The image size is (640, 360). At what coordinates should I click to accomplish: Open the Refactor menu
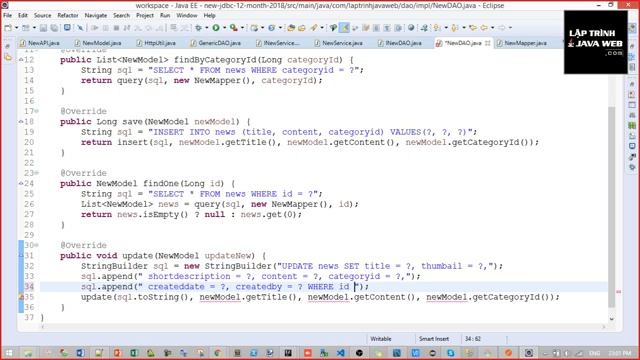[x=68, y=16]
